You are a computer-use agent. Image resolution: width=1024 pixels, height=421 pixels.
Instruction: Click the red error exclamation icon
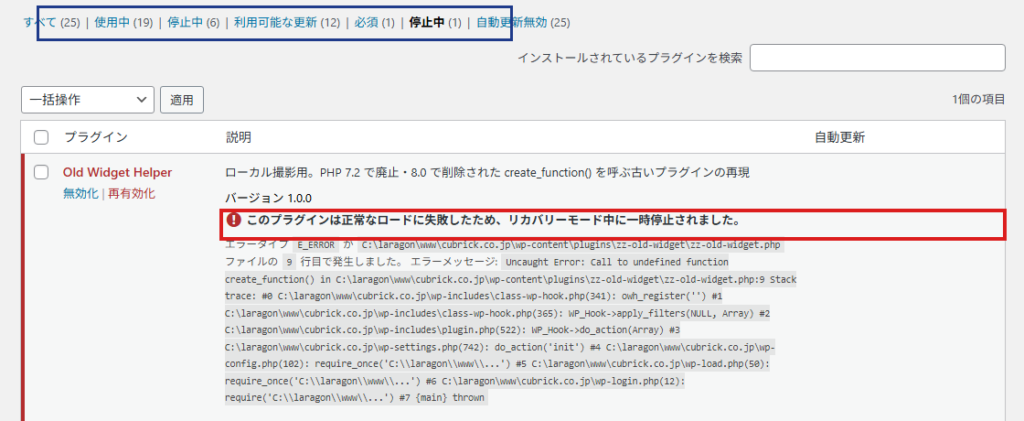click(233, 220)
